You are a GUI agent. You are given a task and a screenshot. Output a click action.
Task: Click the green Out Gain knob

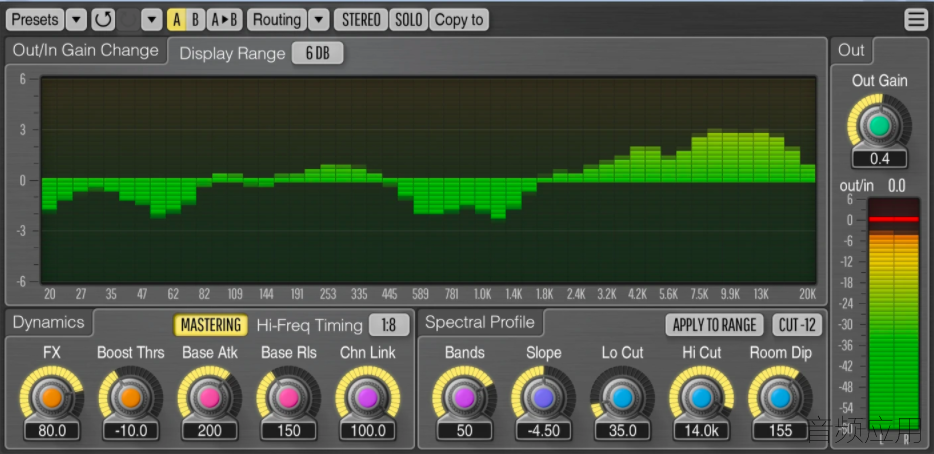tap(879, 126)
